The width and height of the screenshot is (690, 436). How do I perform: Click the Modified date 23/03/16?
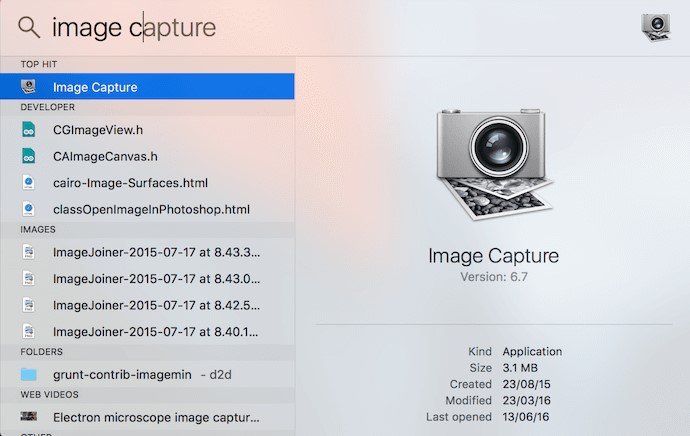tap(526, 400)
